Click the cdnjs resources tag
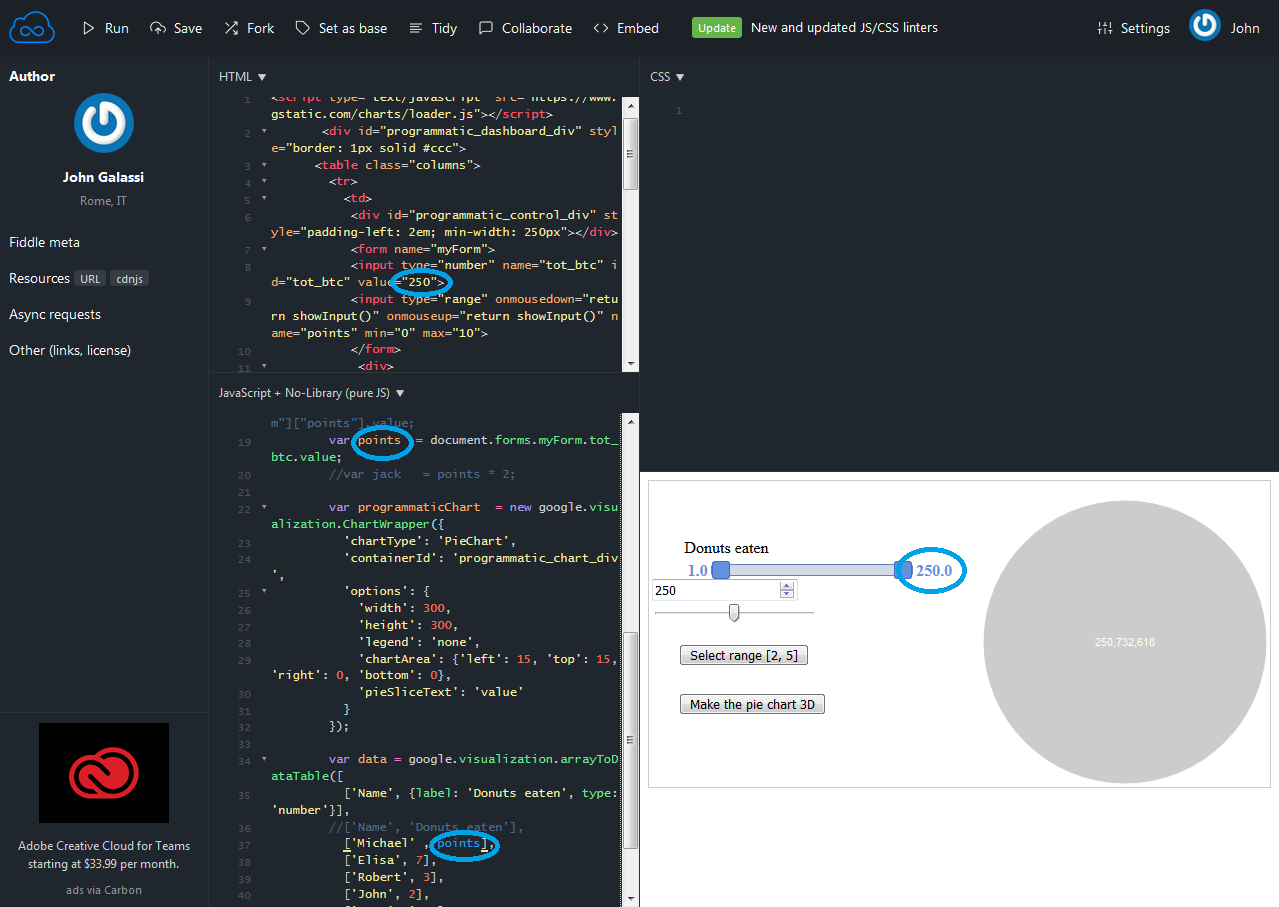The image size is (1279, 907). click(129, 279)
